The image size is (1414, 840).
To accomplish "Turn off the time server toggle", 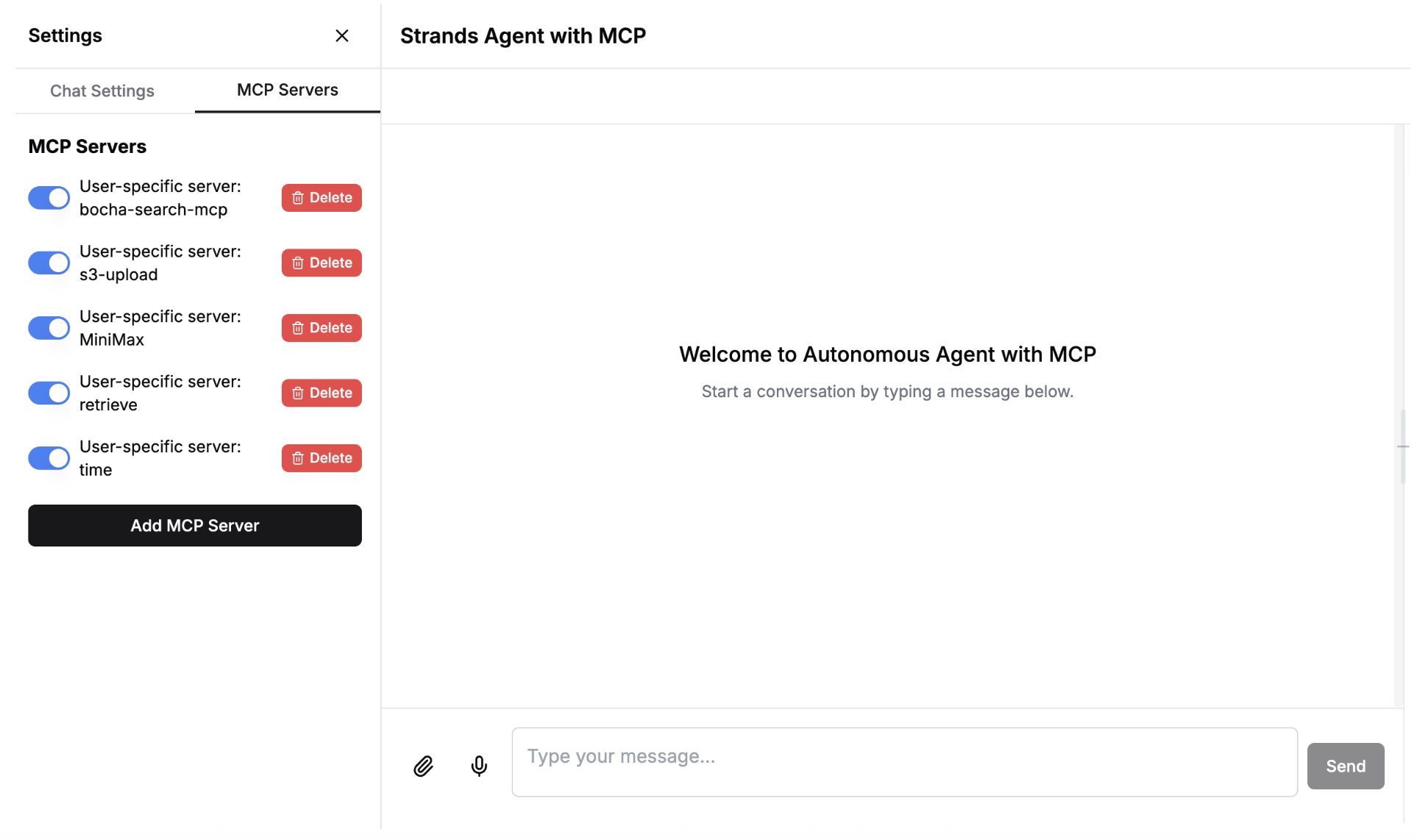I will pos(49,458).
